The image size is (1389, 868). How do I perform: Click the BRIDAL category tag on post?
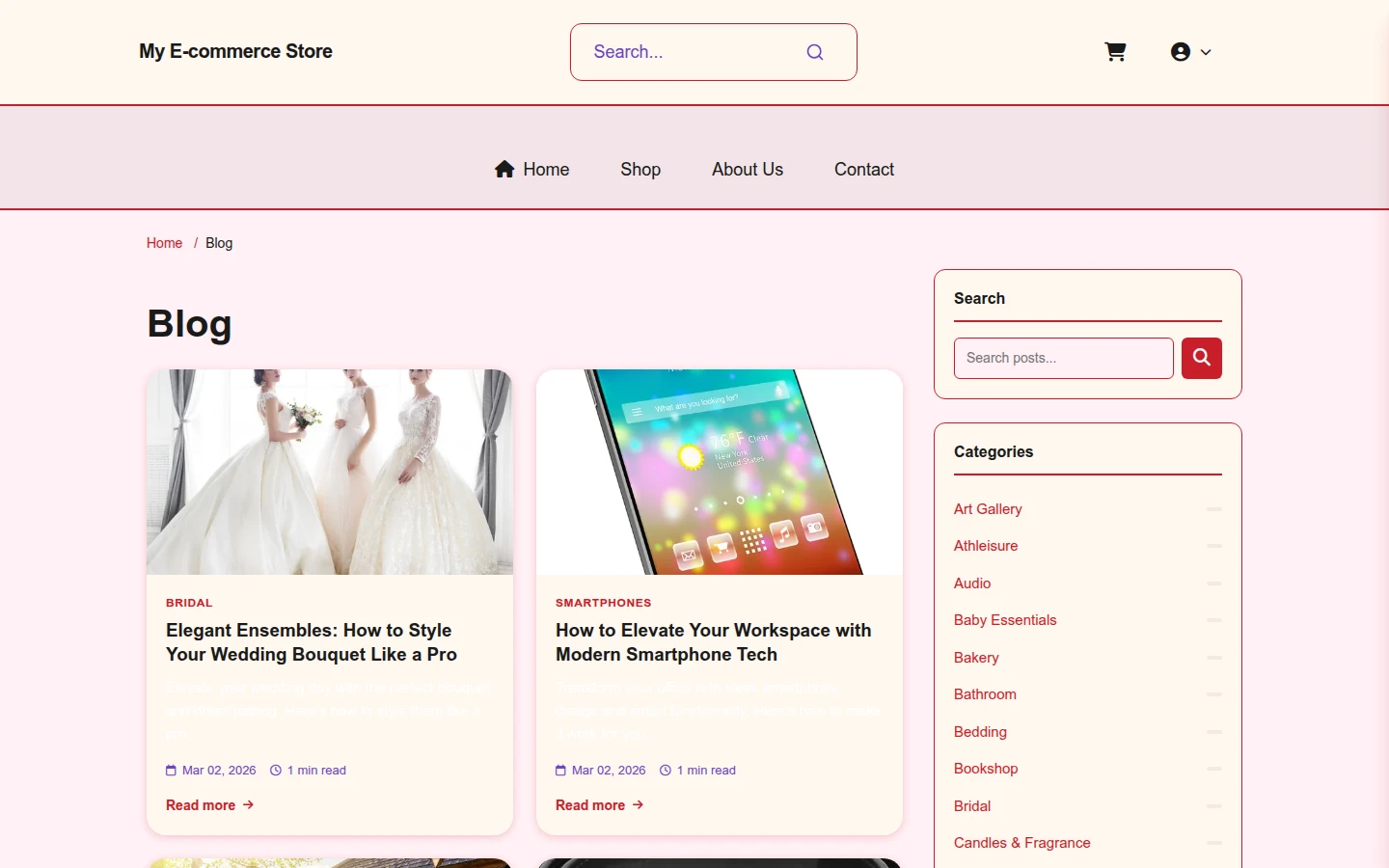(x=189, y=603)
